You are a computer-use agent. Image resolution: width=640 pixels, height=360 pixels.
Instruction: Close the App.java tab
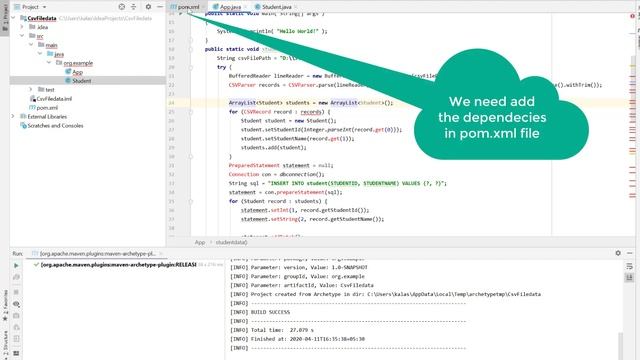tap(245, 7)
